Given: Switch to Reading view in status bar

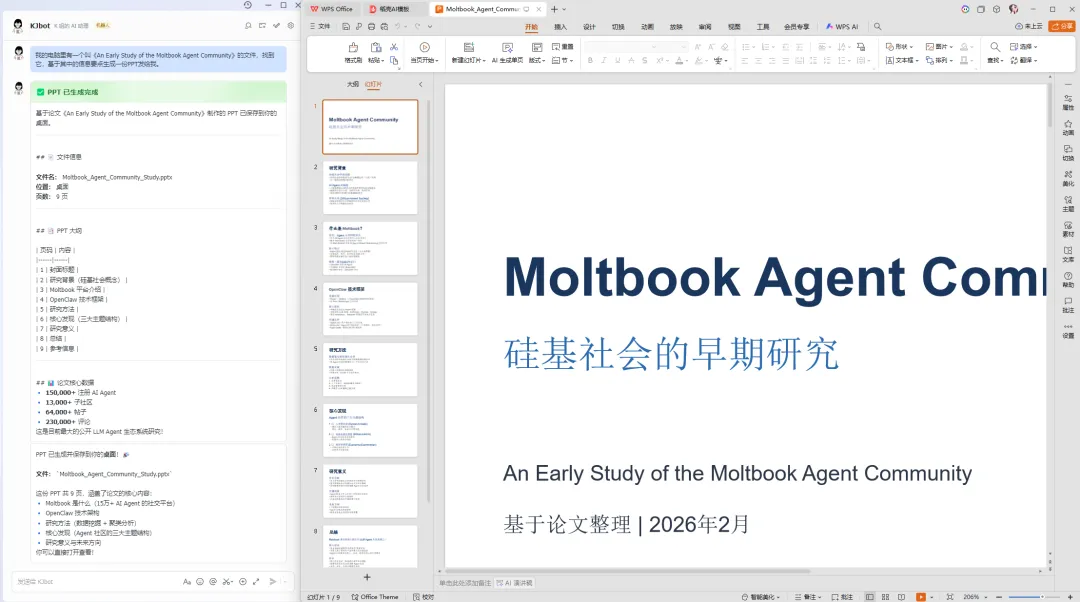Looking at the screenshot, I should point(901,596).
